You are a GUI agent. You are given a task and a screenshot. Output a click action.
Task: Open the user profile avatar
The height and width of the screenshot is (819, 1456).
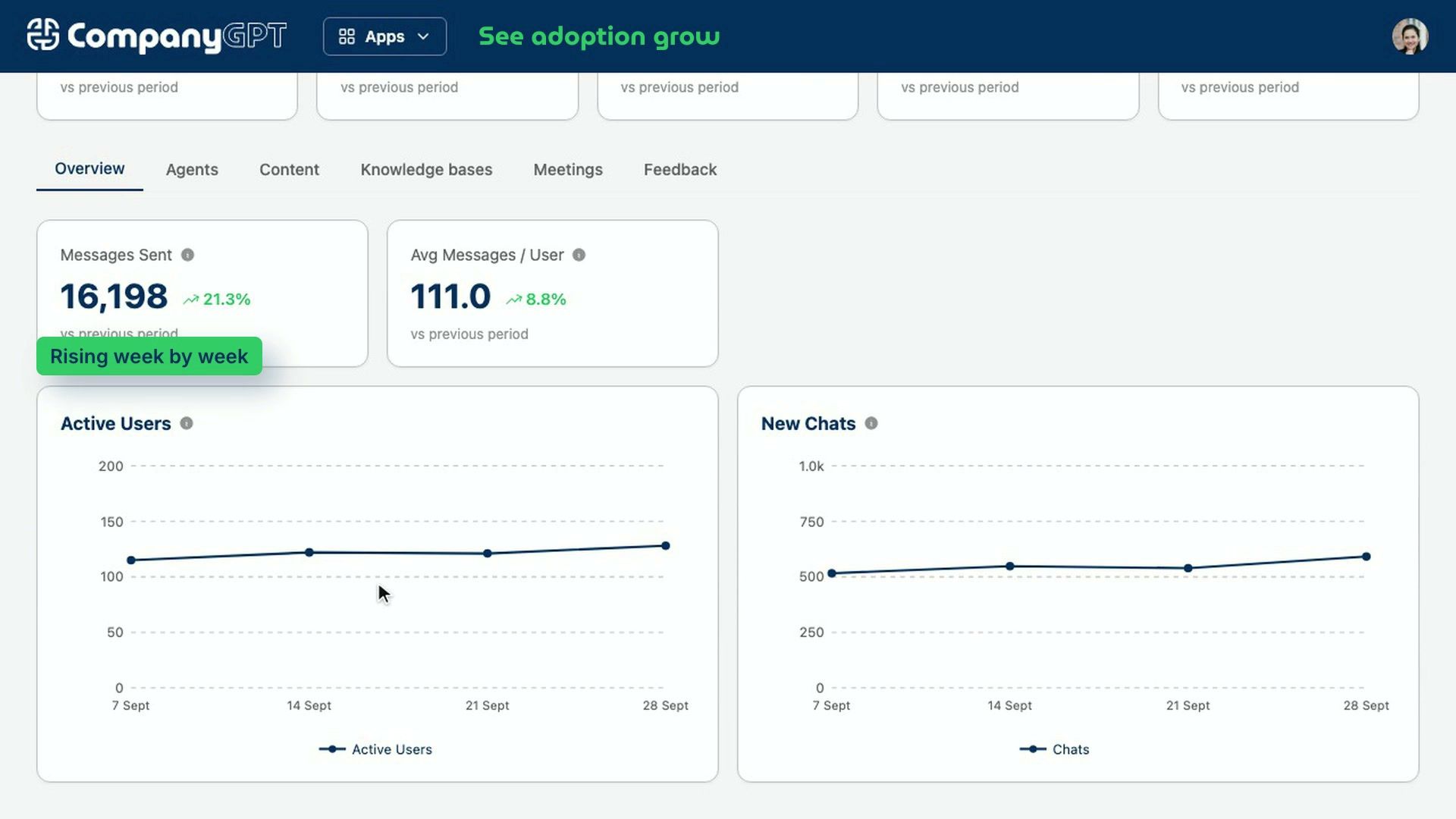tap(1410, 36)
